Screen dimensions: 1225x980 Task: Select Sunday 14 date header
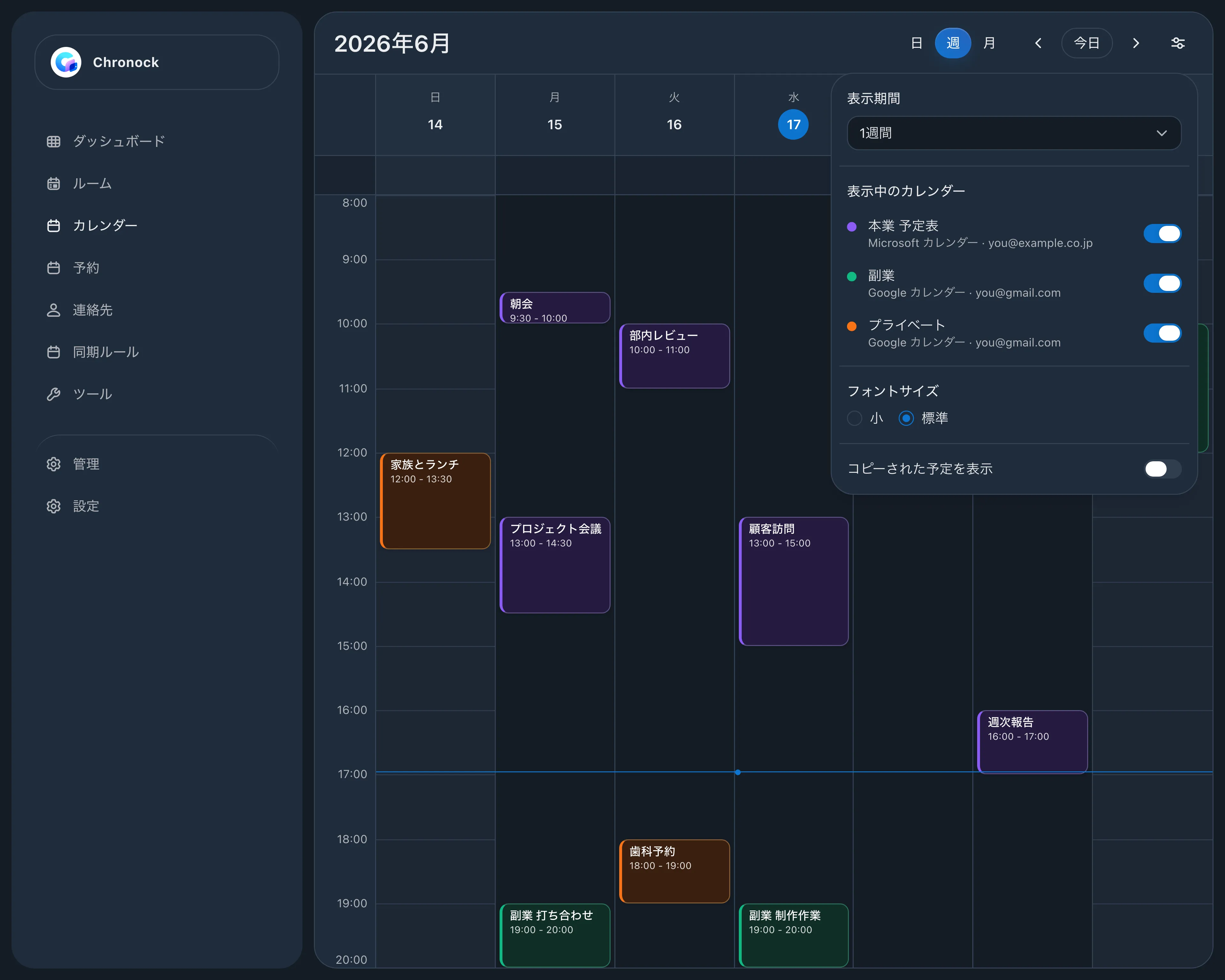pyautogui.click(x=435, y=124)
